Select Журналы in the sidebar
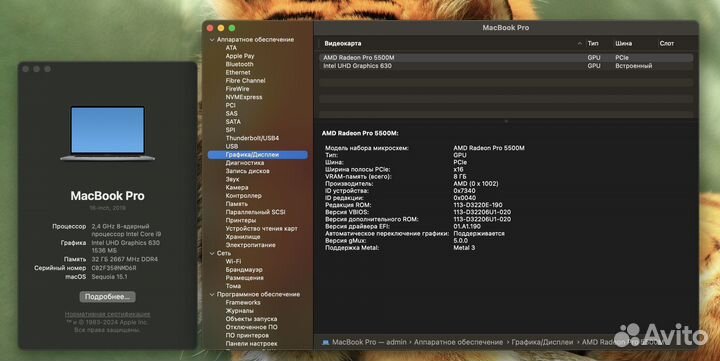The width and height of the screenshot is (720, 361). coord(239,311)
